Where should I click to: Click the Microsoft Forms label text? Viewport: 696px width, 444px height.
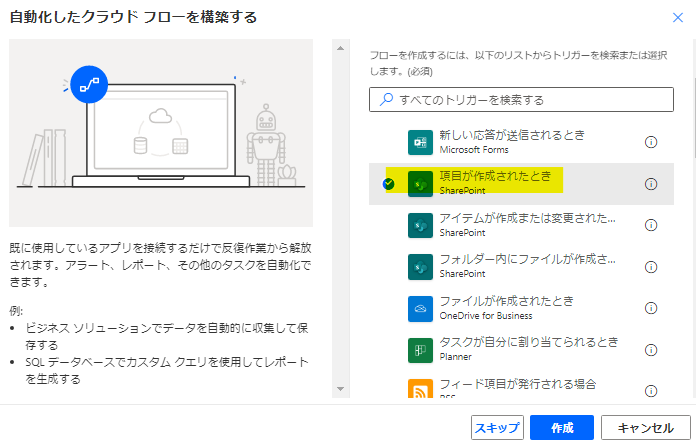[x=474, y=150]
